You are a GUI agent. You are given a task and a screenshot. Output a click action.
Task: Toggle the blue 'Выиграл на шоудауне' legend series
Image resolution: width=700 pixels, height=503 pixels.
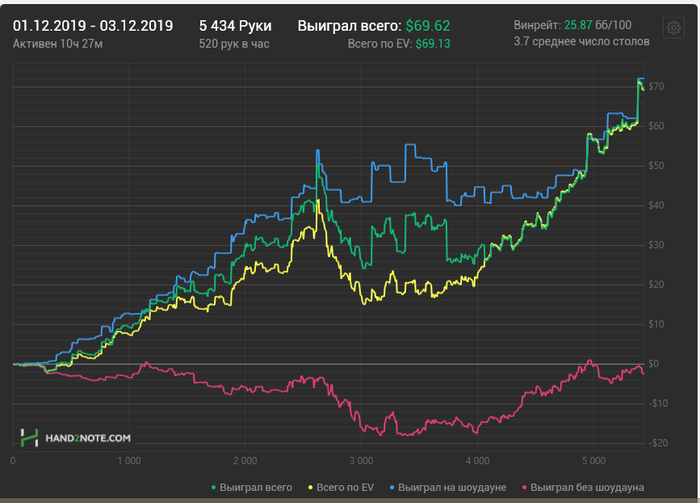[448, 487]
